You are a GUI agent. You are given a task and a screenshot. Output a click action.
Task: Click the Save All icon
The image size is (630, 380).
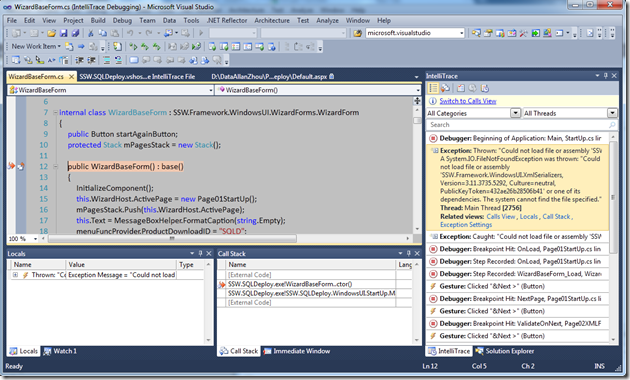[x=75, y=33]
